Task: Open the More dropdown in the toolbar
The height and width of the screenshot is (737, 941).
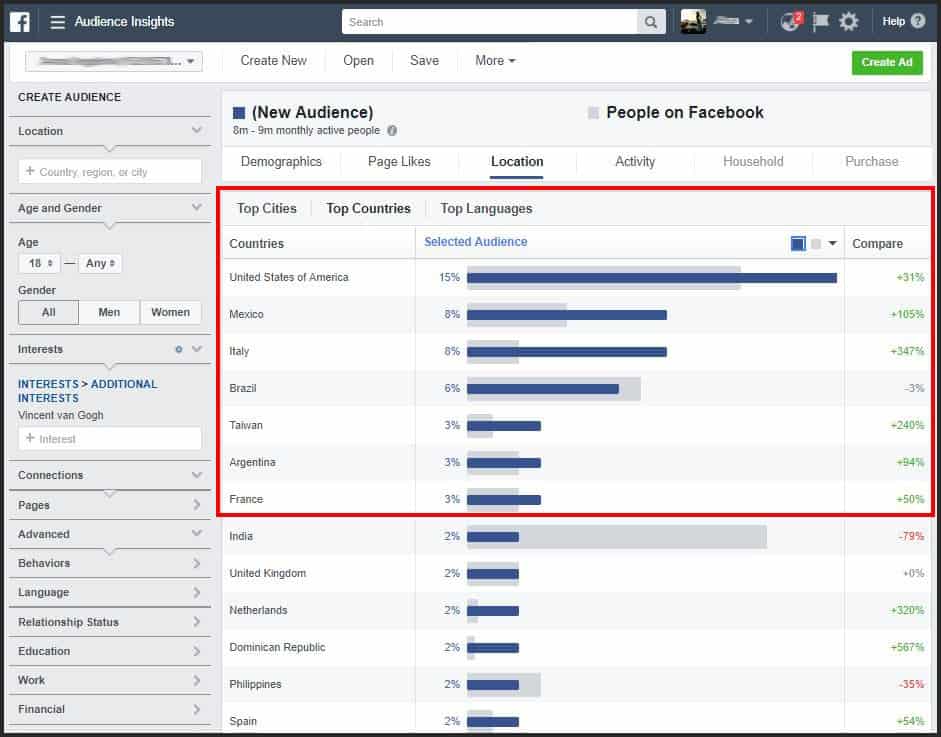Action: (x=493, y=60)
